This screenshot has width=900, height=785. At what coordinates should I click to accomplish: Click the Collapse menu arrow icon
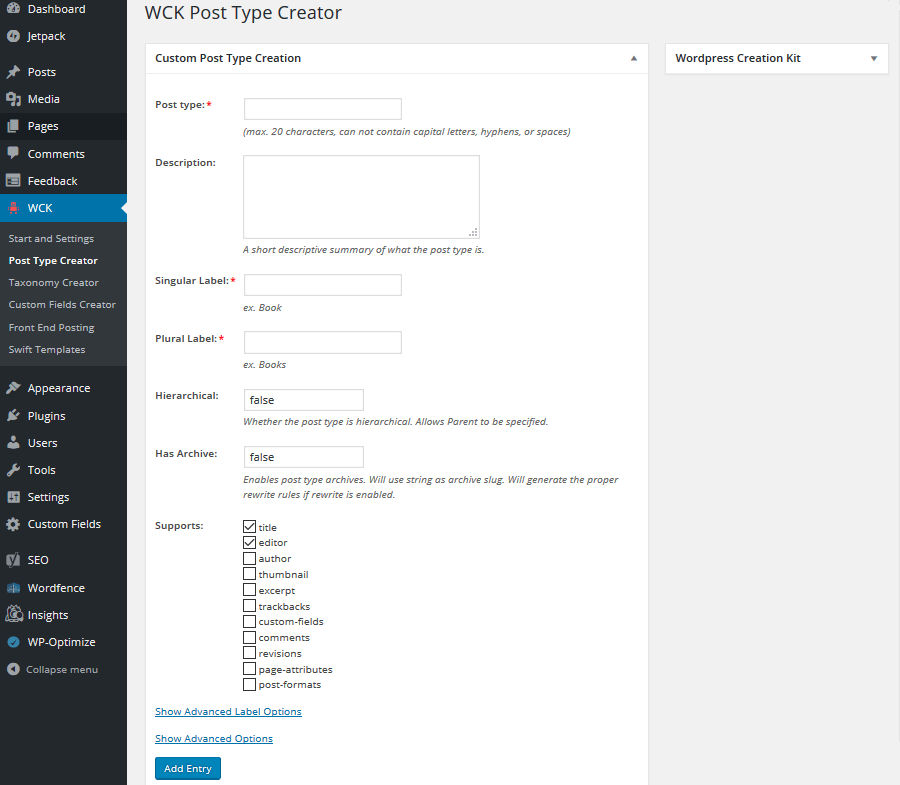[x=13, y=669]
